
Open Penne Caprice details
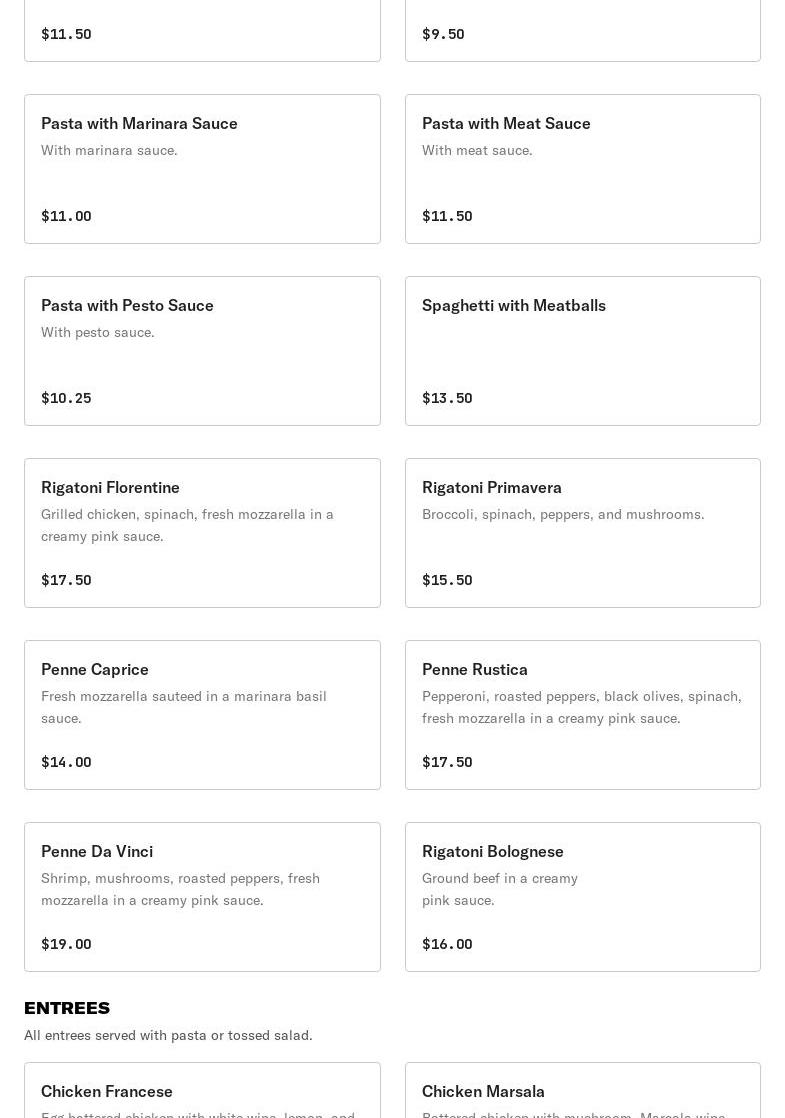[x=202, y=714]
